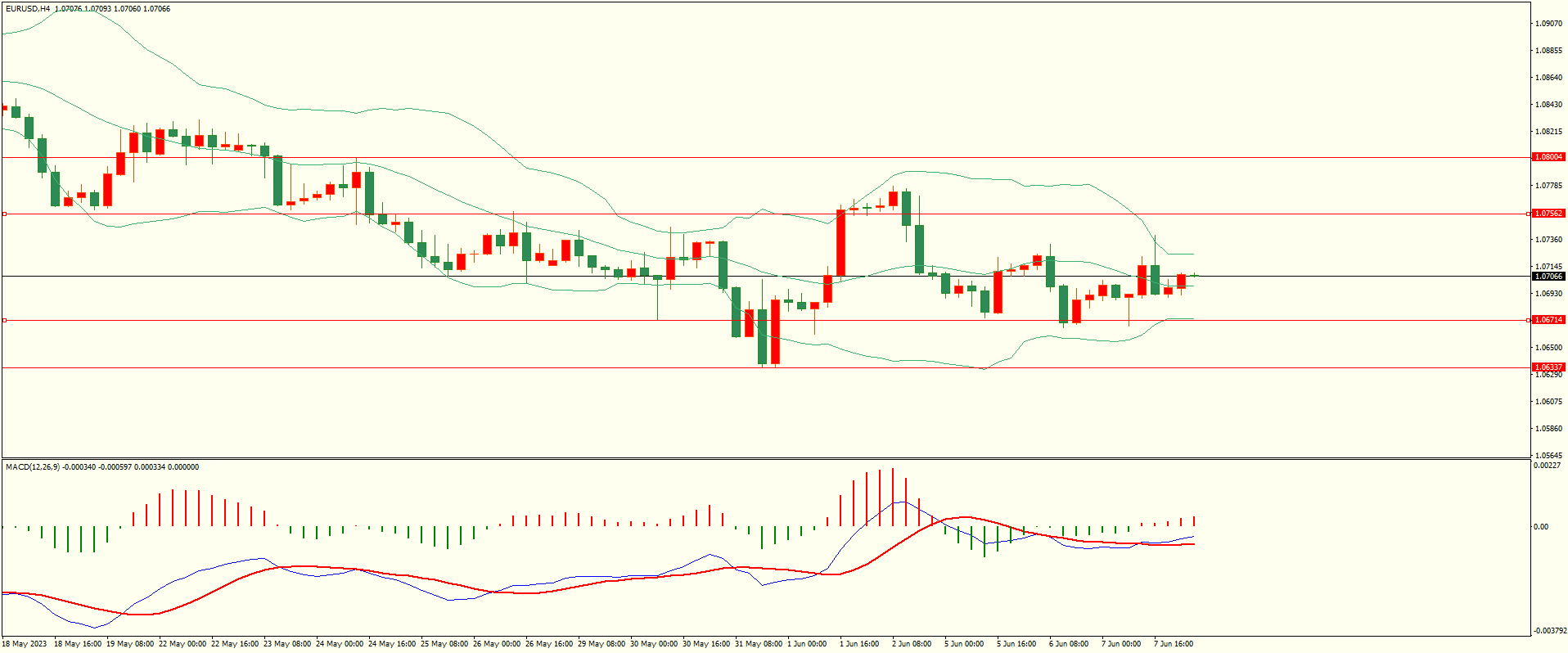Select the MACD(12,26,9) indicator label

coord(32,467)
